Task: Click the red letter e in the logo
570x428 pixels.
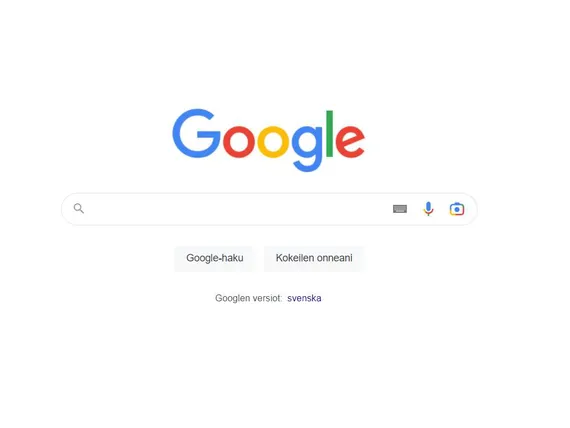Action: coord(350,141)
